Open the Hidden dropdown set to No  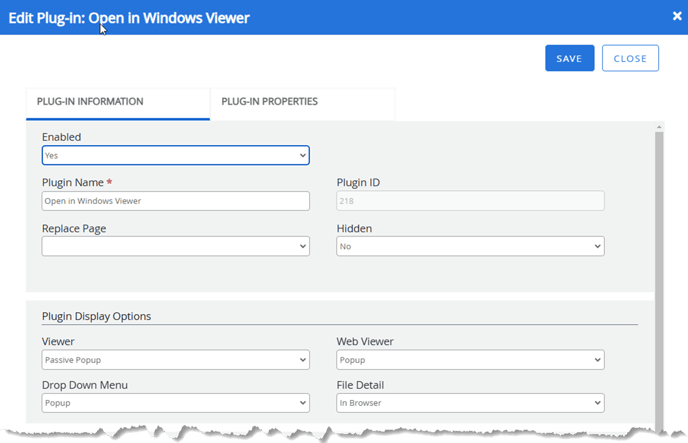(x=470, y=246)
